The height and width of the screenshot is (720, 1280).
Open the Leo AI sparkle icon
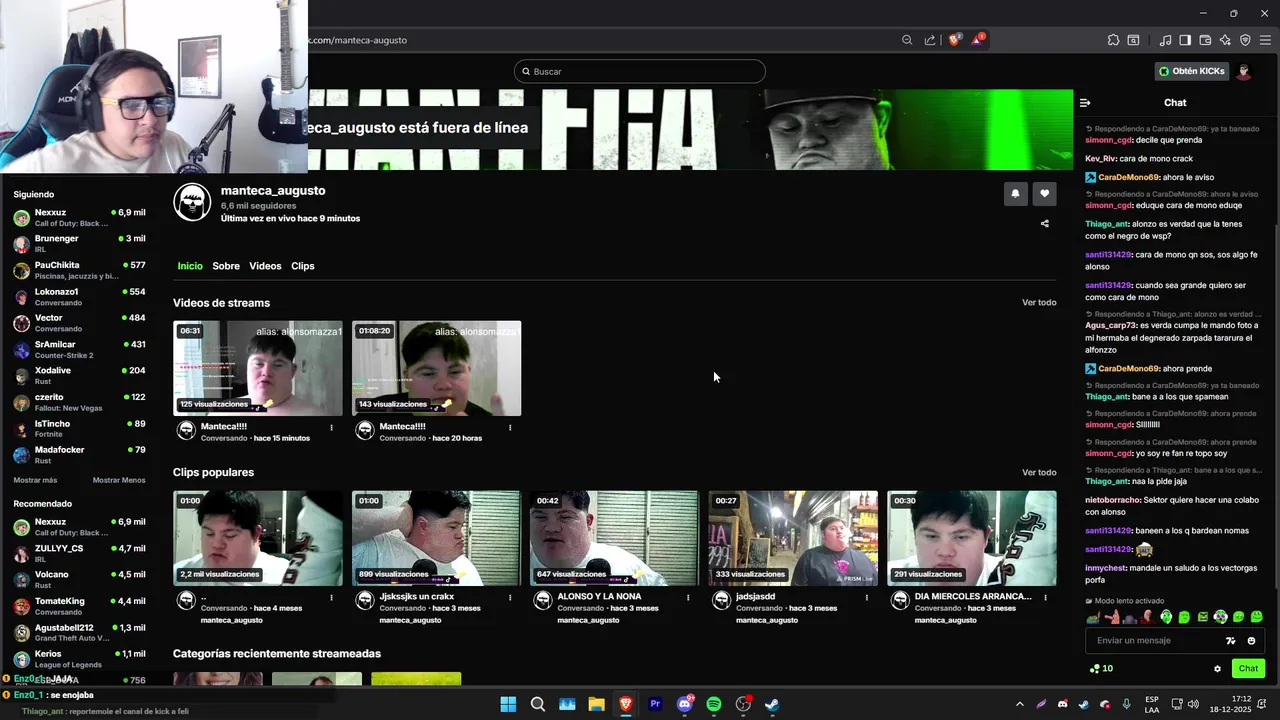tap(1225, 40)
